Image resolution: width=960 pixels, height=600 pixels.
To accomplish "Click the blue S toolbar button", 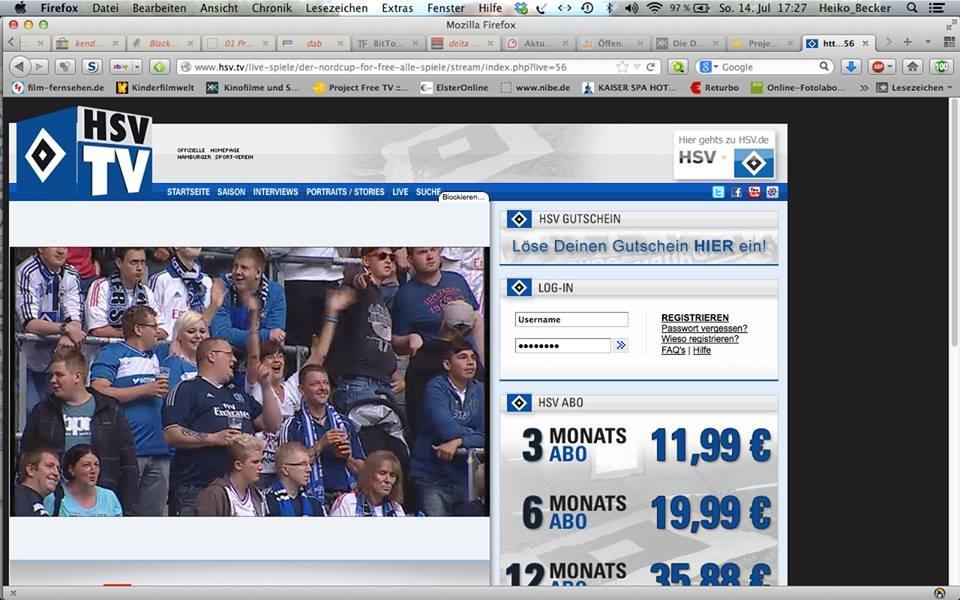I will click(92, 67).
